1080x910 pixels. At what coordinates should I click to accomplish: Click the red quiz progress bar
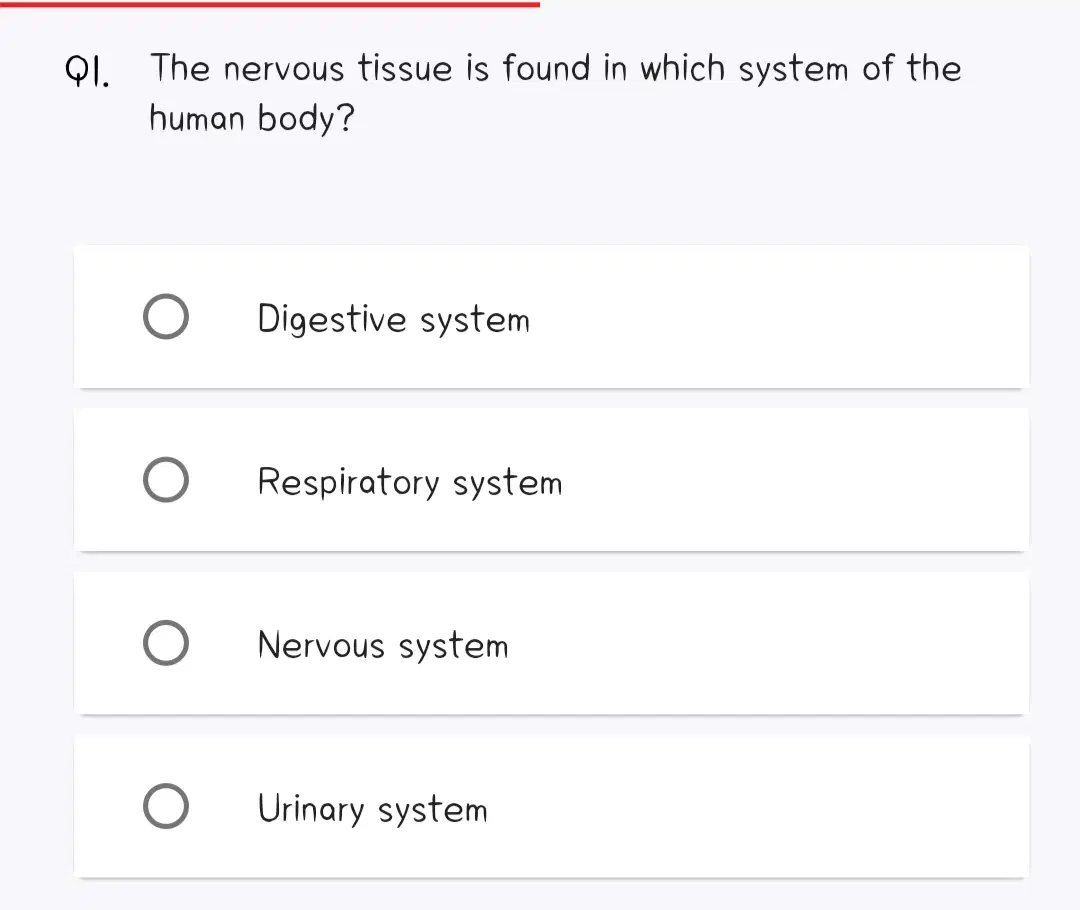tap(270, 3)
